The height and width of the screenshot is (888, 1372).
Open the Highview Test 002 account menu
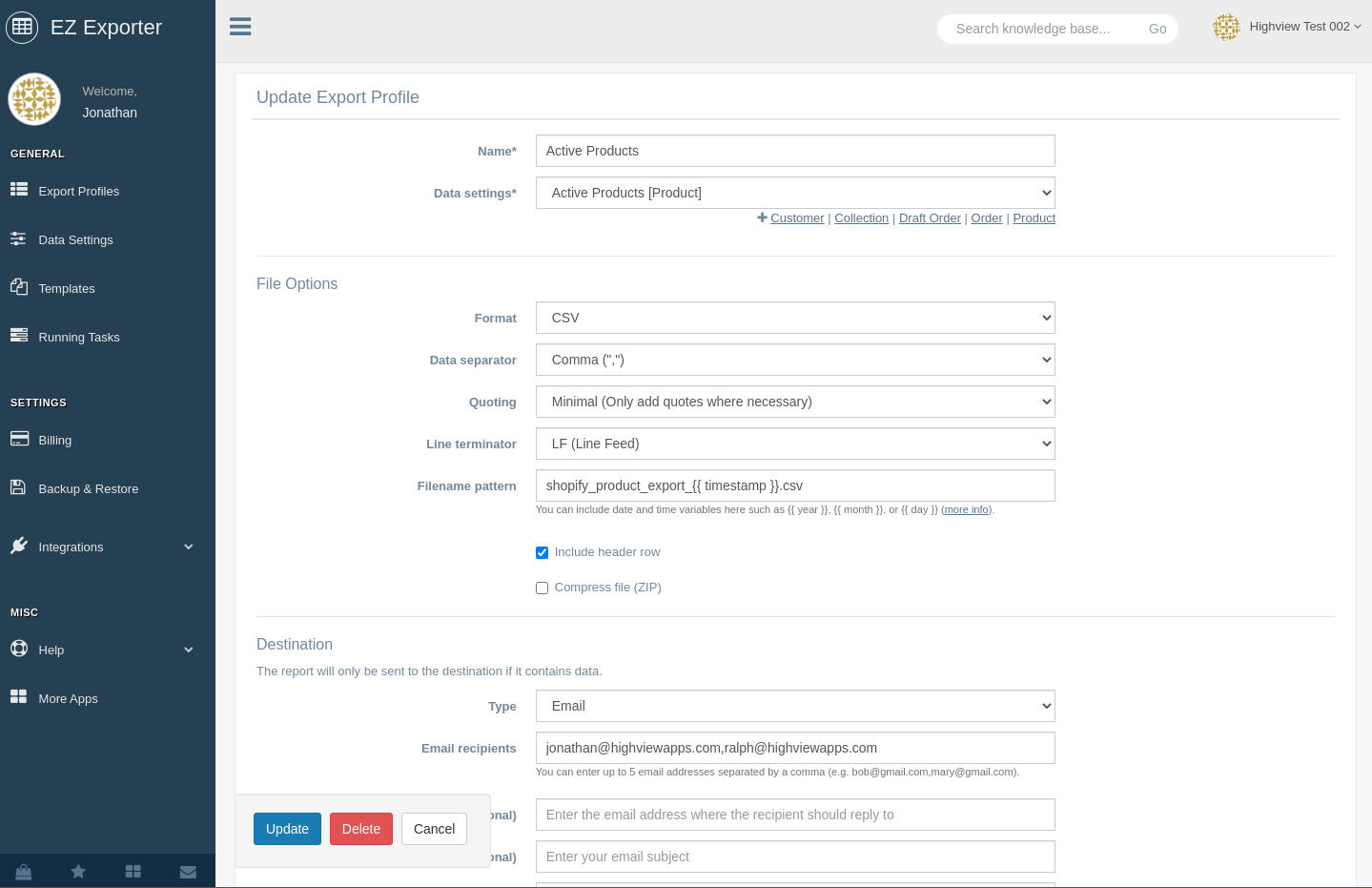pyautogui.click(x=1287, y=27)
